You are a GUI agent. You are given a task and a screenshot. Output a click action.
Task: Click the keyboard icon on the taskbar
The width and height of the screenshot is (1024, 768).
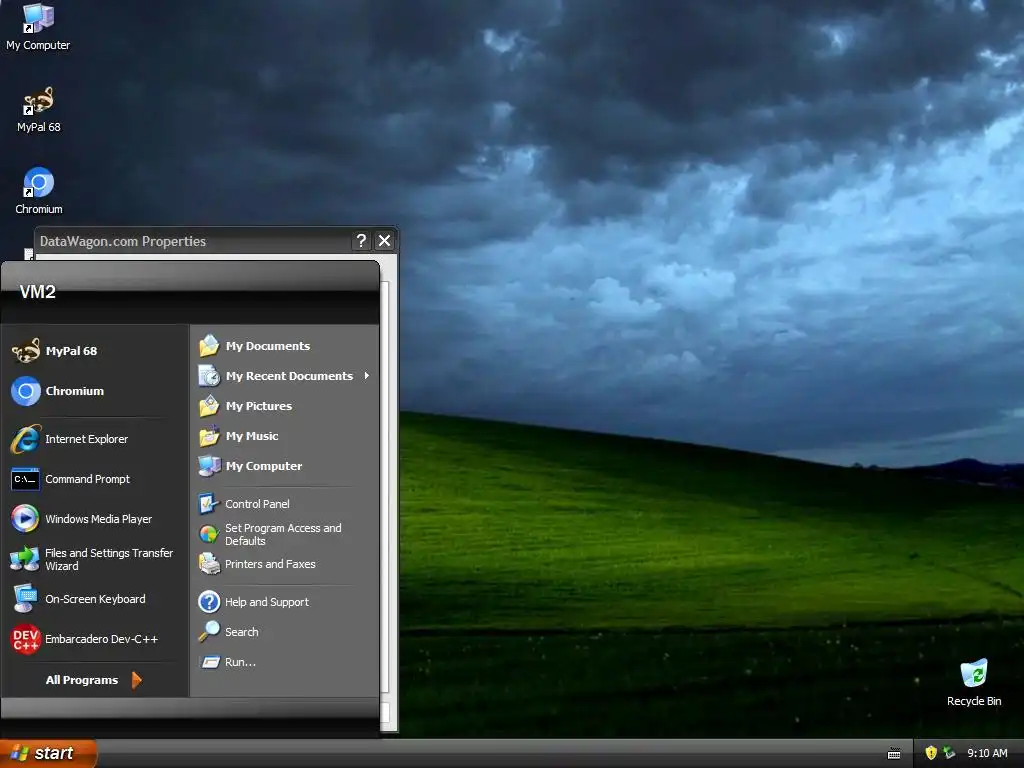click(x=894, y=754)
